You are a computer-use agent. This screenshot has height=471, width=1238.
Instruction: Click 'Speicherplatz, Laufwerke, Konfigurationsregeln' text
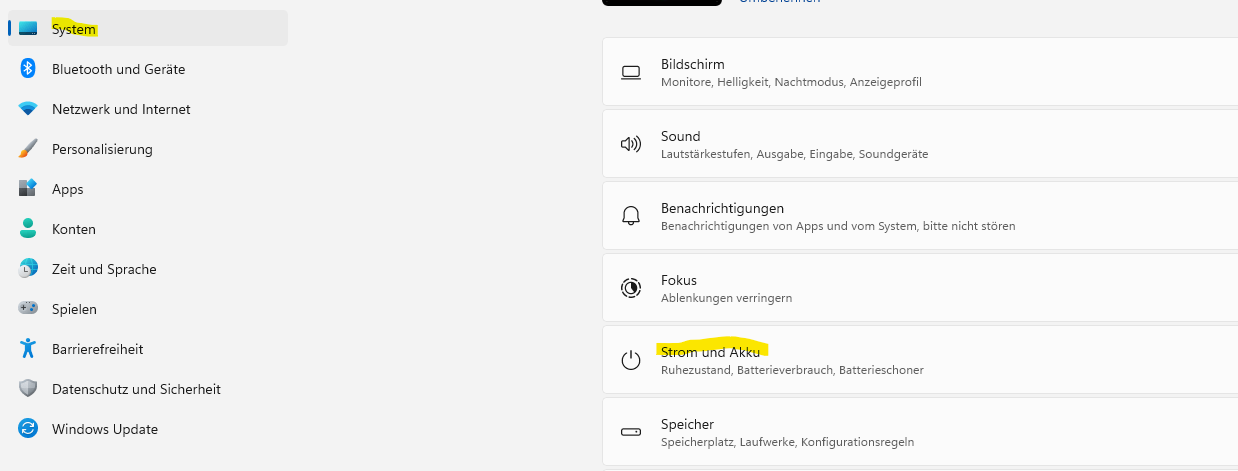click(x=787, y=442)
